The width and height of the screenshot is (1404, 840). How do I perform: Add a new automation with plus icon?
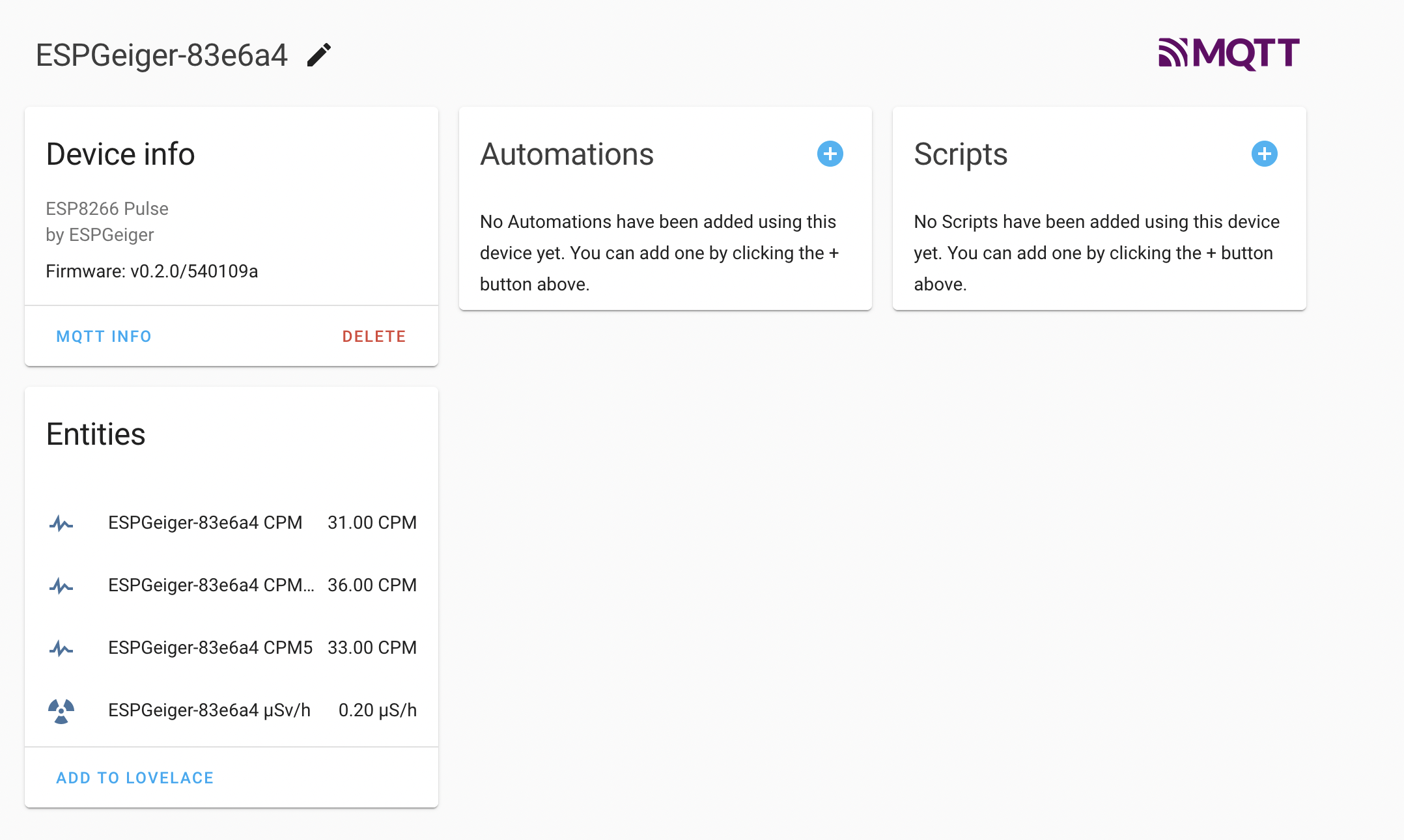tap(830, 154)
